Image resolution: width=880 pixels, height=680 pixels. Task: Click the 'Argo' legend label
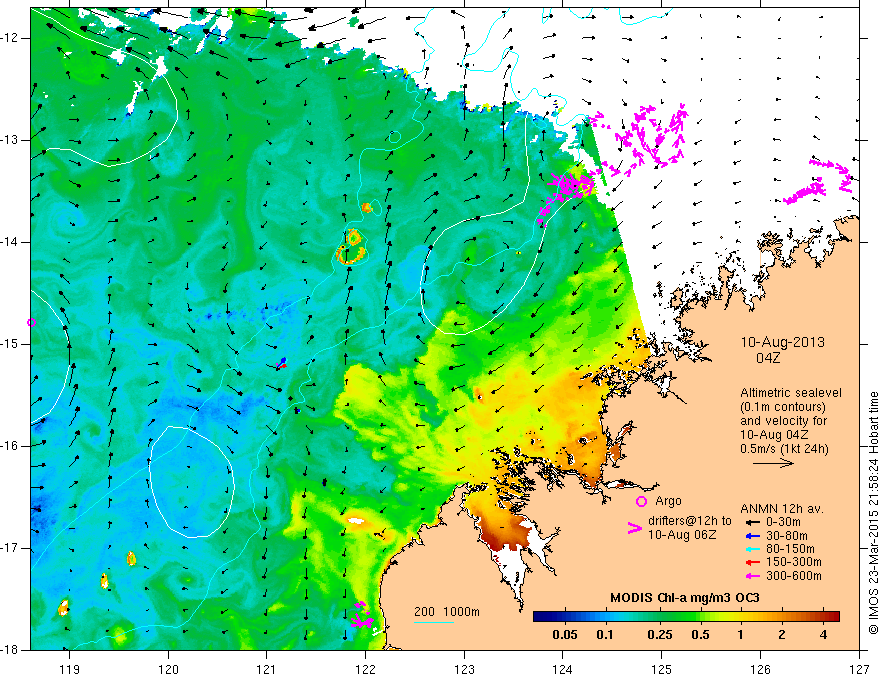668,501
